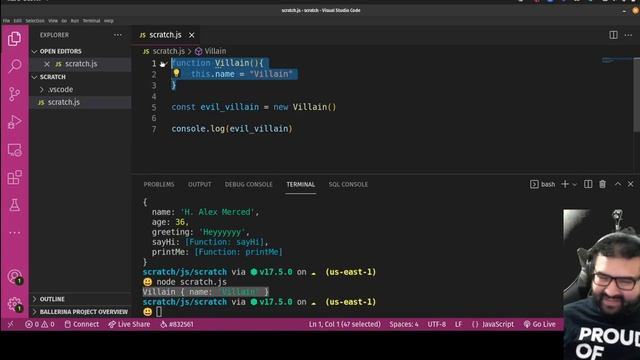The image size is (640, 360).
Task: Switch to the TERMINAL tab
Action: [x=300, y=184]
